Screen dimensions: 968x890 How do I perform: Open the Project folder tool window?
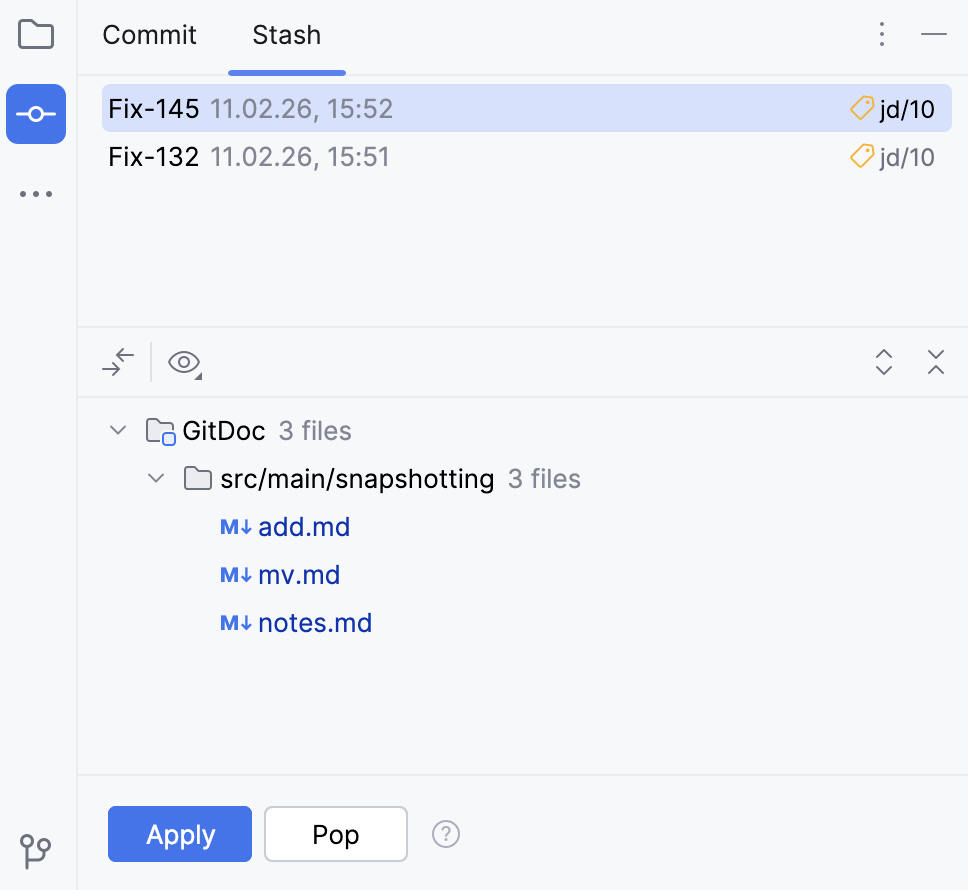36,35
